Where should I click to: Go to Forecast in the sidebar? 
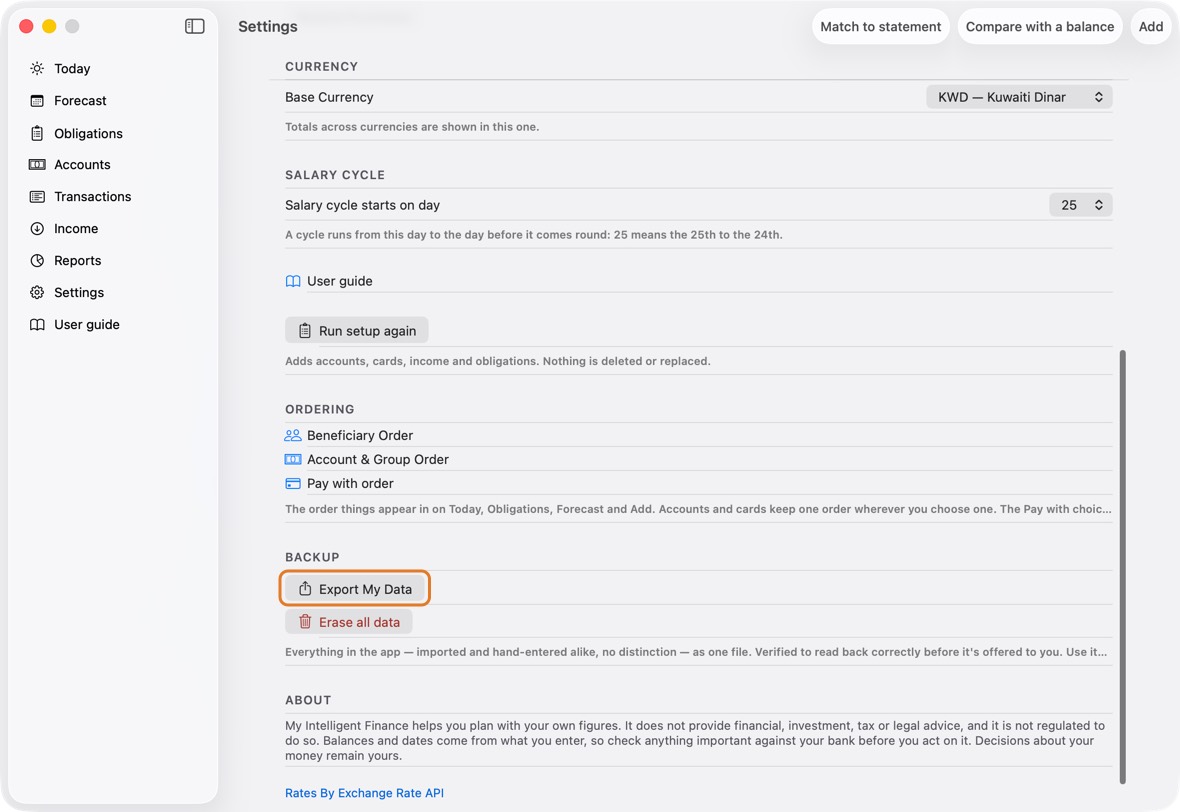[80, 101]
